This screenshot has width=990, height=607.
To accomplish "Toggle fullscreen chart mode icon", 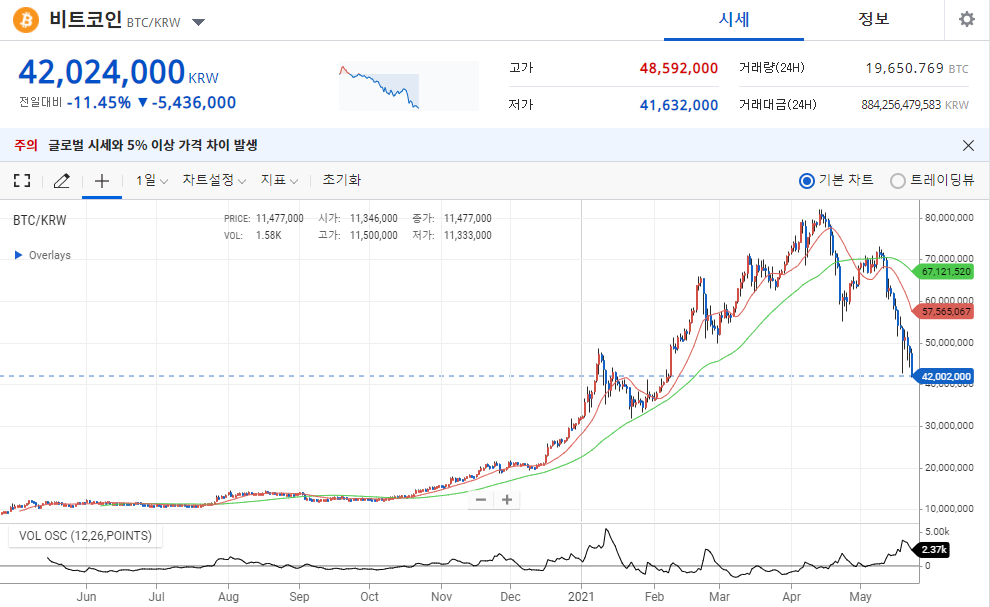I will (x=22, y=181).
